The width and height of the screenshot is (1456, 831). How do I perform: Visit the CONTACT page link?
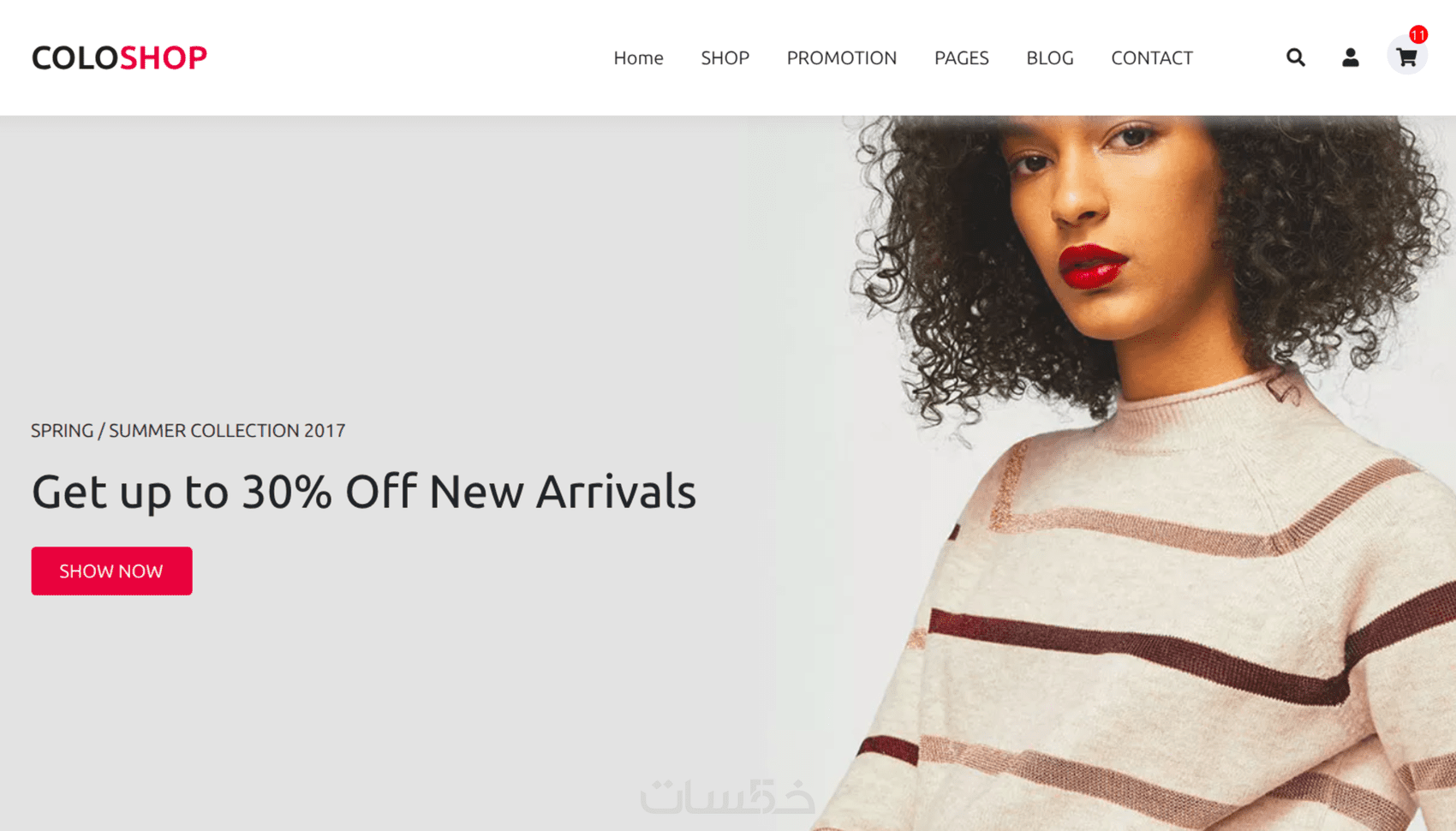pyautogui.click(x=1152, y=57)
